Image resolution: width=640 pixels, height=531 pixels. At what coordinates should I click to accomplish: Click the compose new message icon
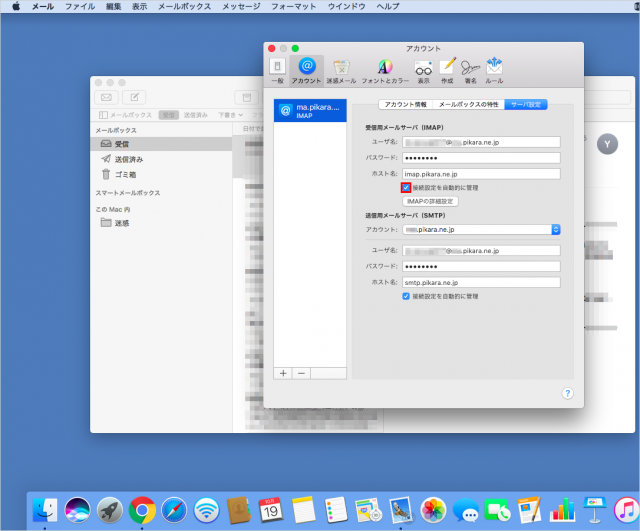pyautogui.click(x=134, y=97)
